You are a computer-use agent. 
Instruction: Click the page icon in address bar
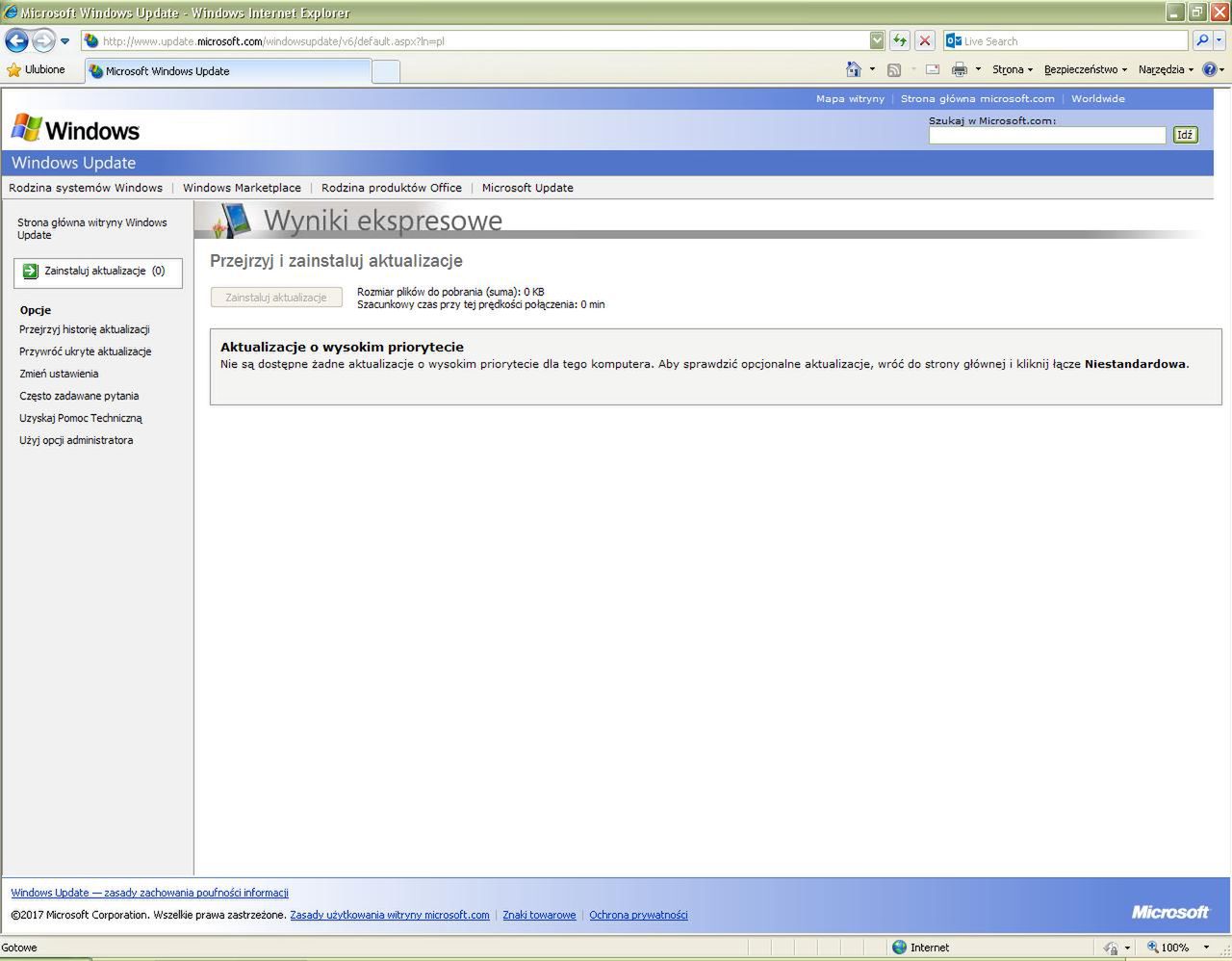(x=91, y=40)
